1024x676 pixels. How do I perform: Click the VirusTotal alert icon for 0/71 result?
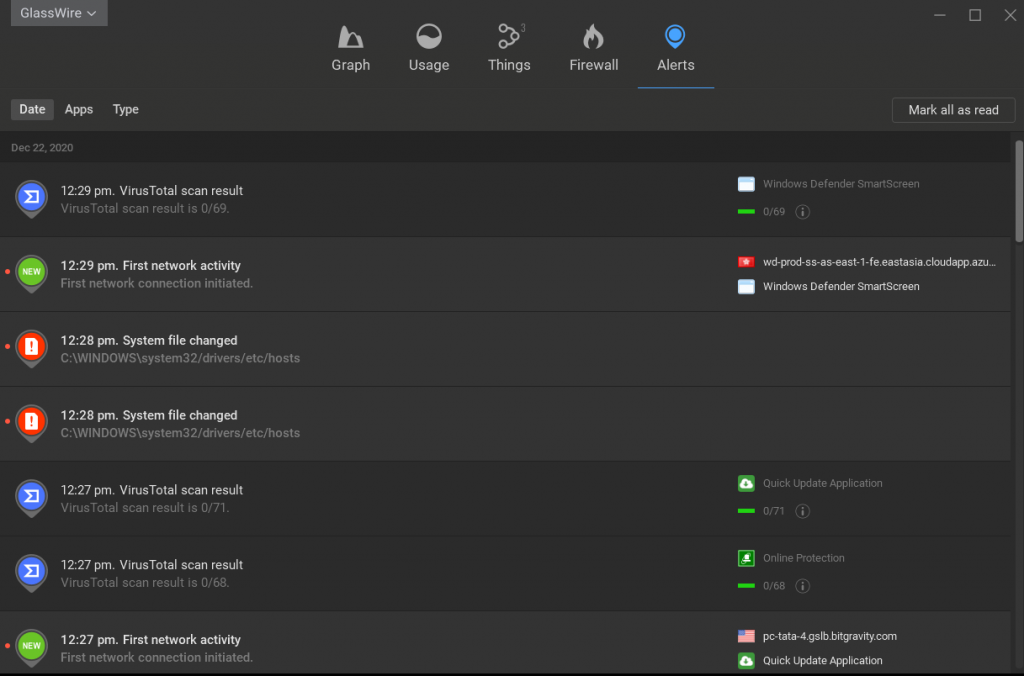click(31, 498)
